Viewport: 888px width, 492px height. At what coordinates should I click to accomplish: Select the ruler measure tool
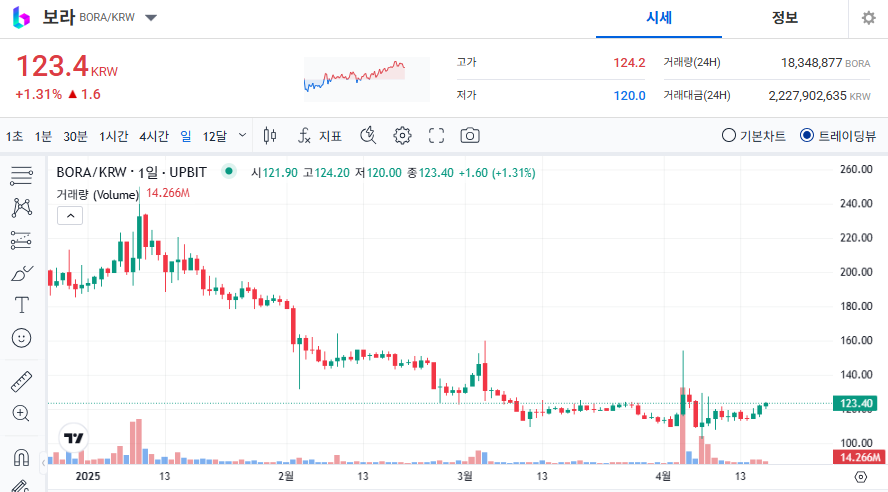[x=22, y=382]
